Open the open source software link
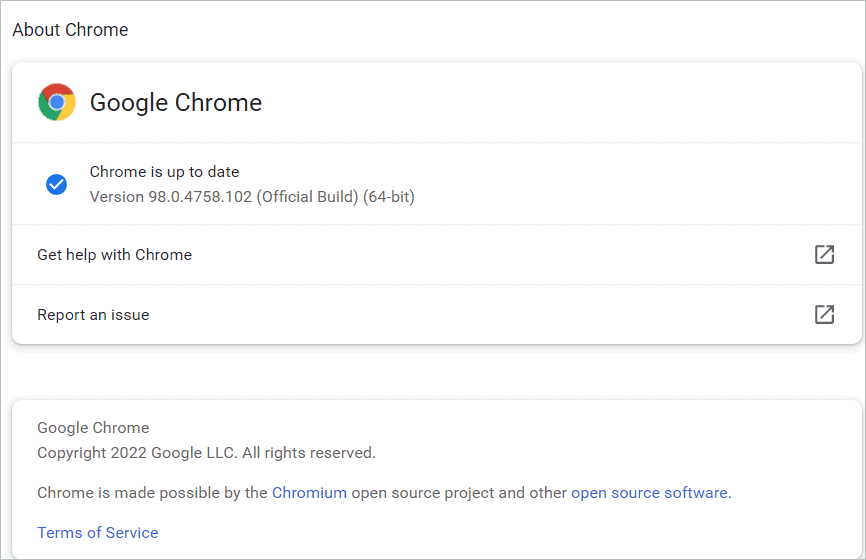Image resolution: width=866 pixels, height=560 pixels. click(649, 492)
